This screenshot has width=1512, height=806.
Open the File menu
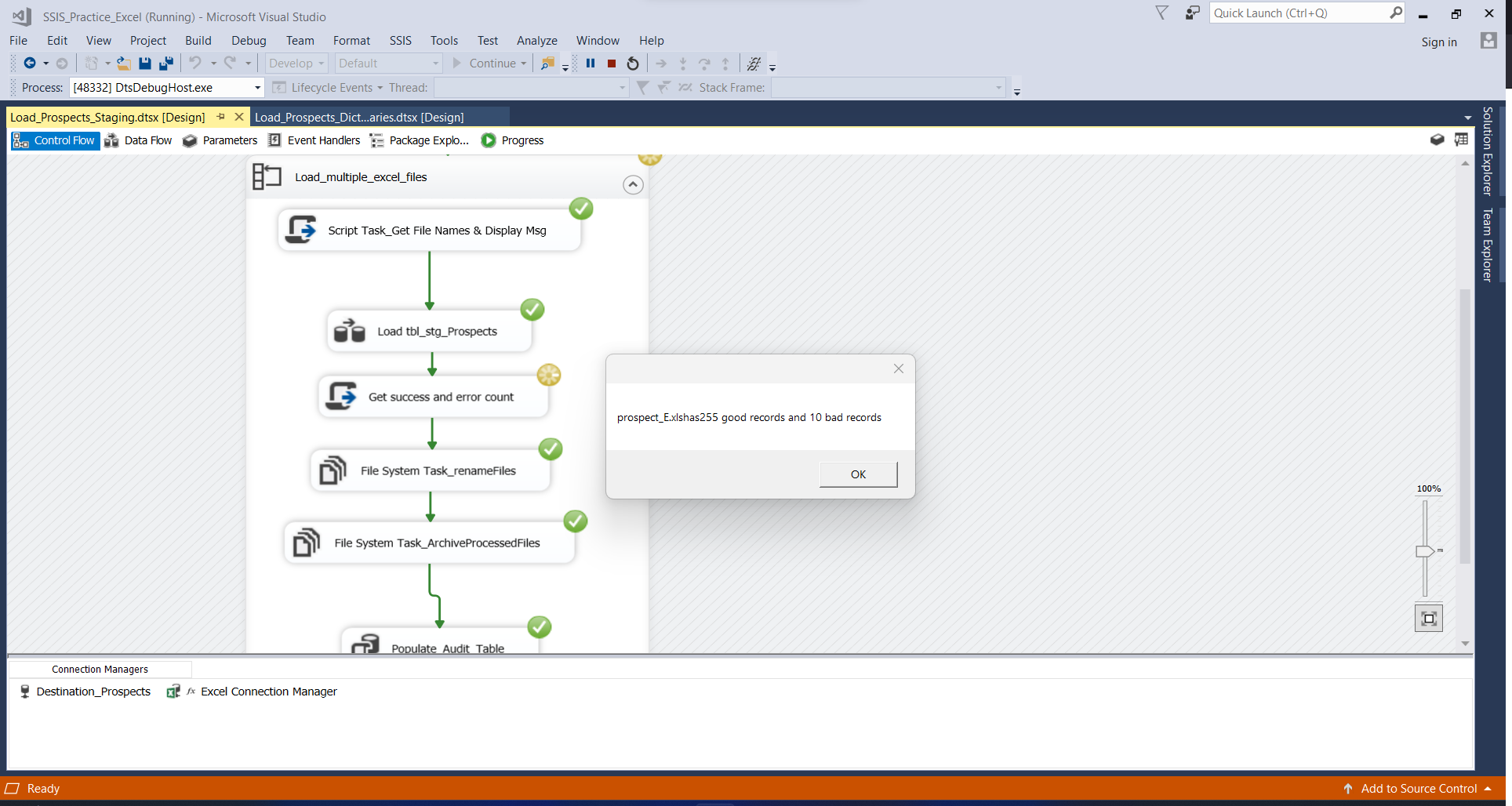pyautogui.click(x=18, y=41)
